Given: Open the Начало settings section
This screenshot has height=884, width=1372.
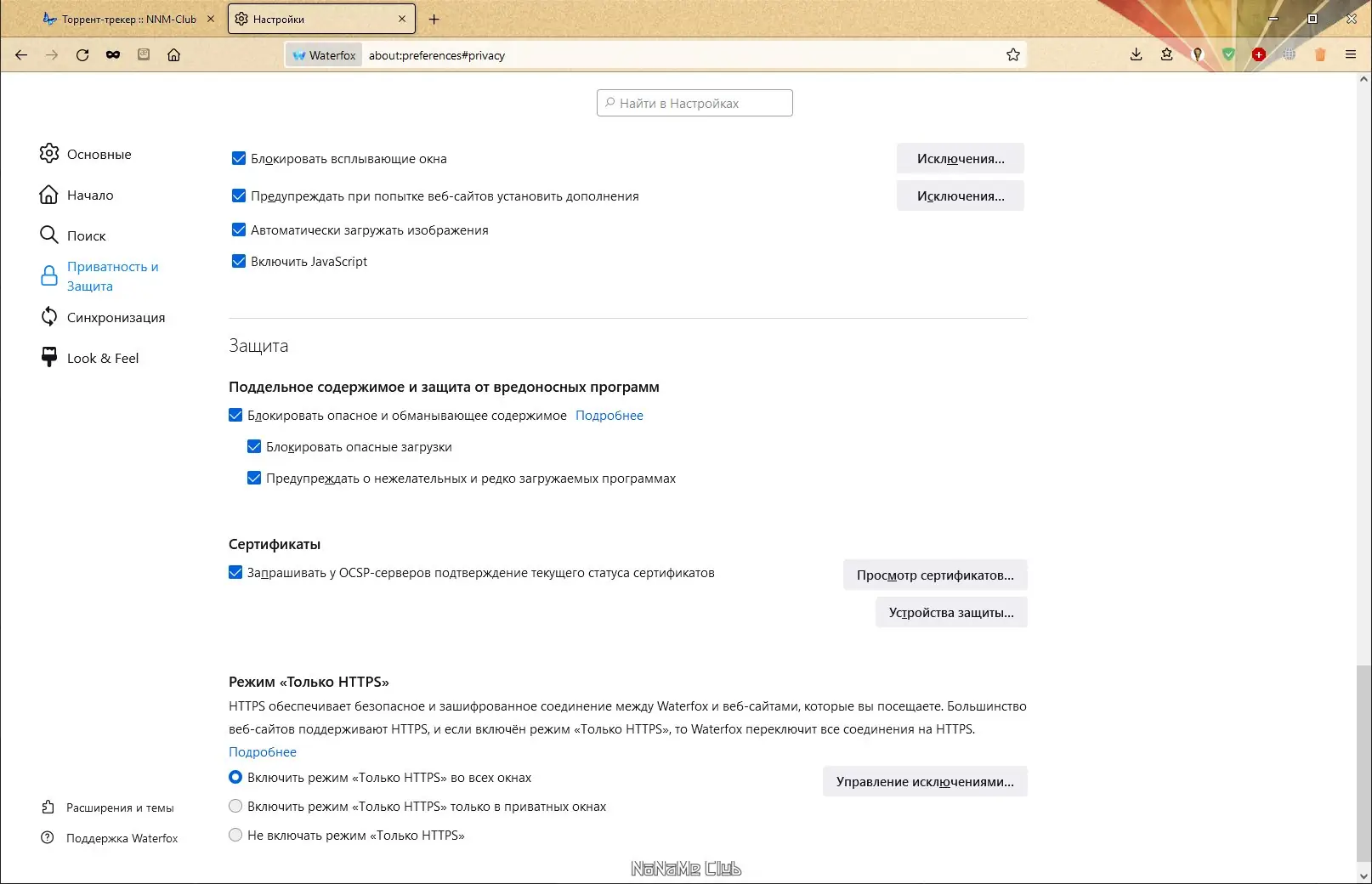Looking at the screenshot, I should [x=77, y=195].
